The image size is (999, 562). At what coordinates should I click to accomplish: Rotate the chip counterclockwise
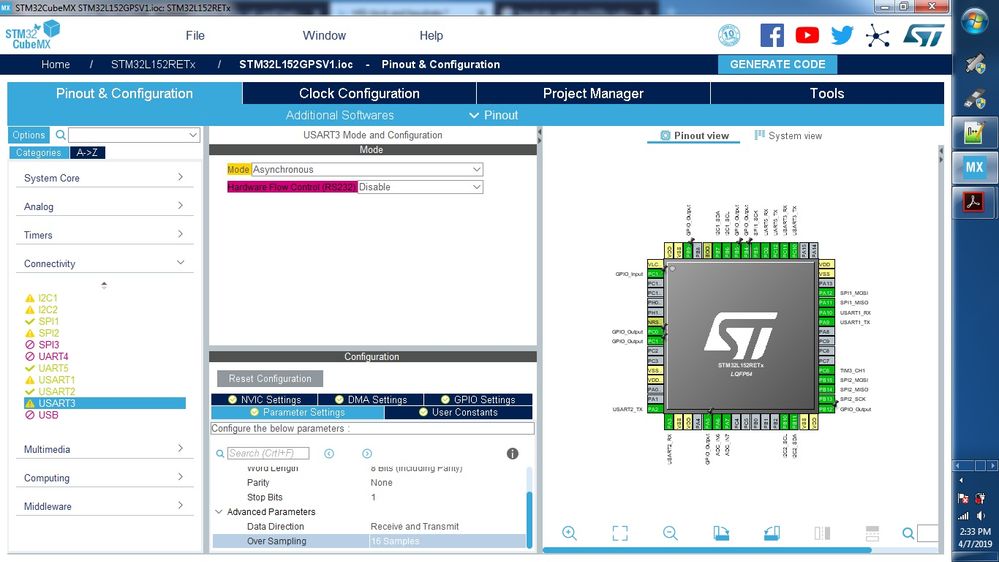click(x=771, y=533)
